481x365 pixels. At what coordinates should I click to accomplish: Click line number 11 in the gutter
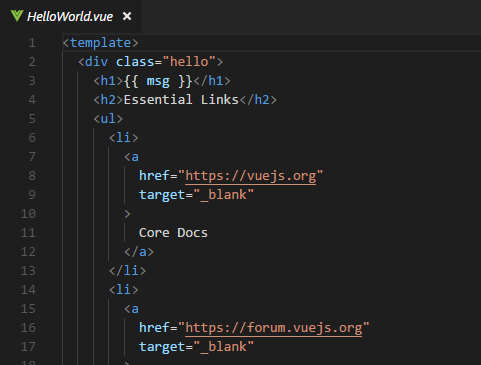click(x=28, y=233)
